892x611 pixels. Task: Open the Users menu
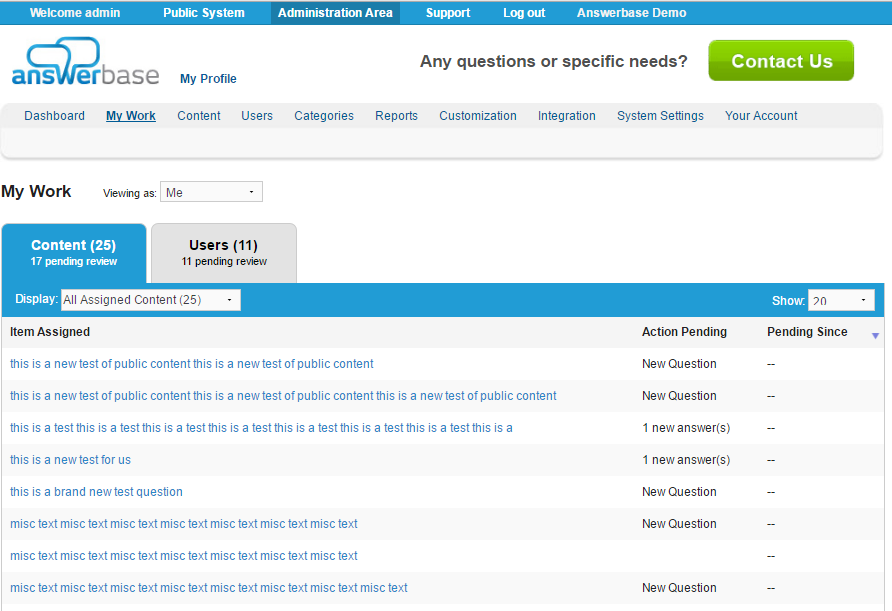tap(257, 115)
